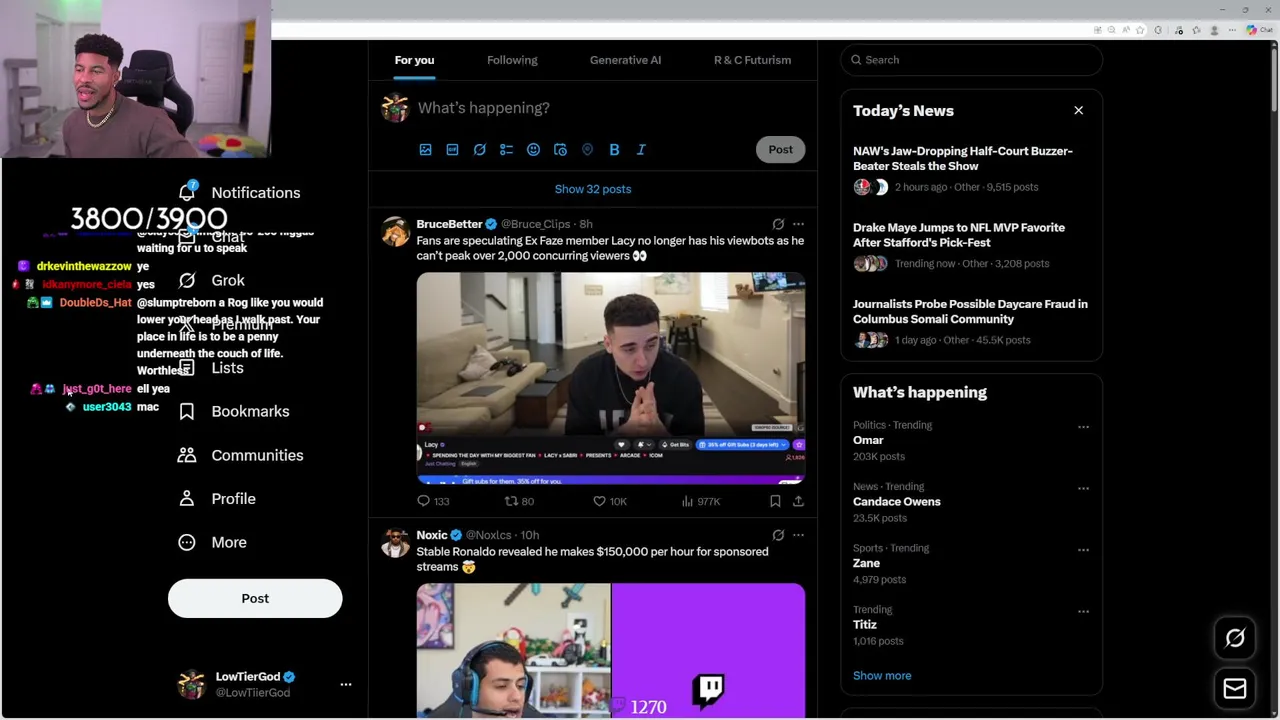The image size is (1280, 720).
Task: Share the BruceBetter post
Action: pos(798,501)
